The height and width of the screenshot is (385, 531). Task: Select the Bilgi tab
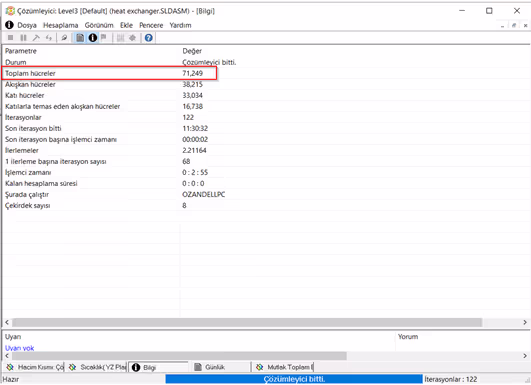click(158, 367)
